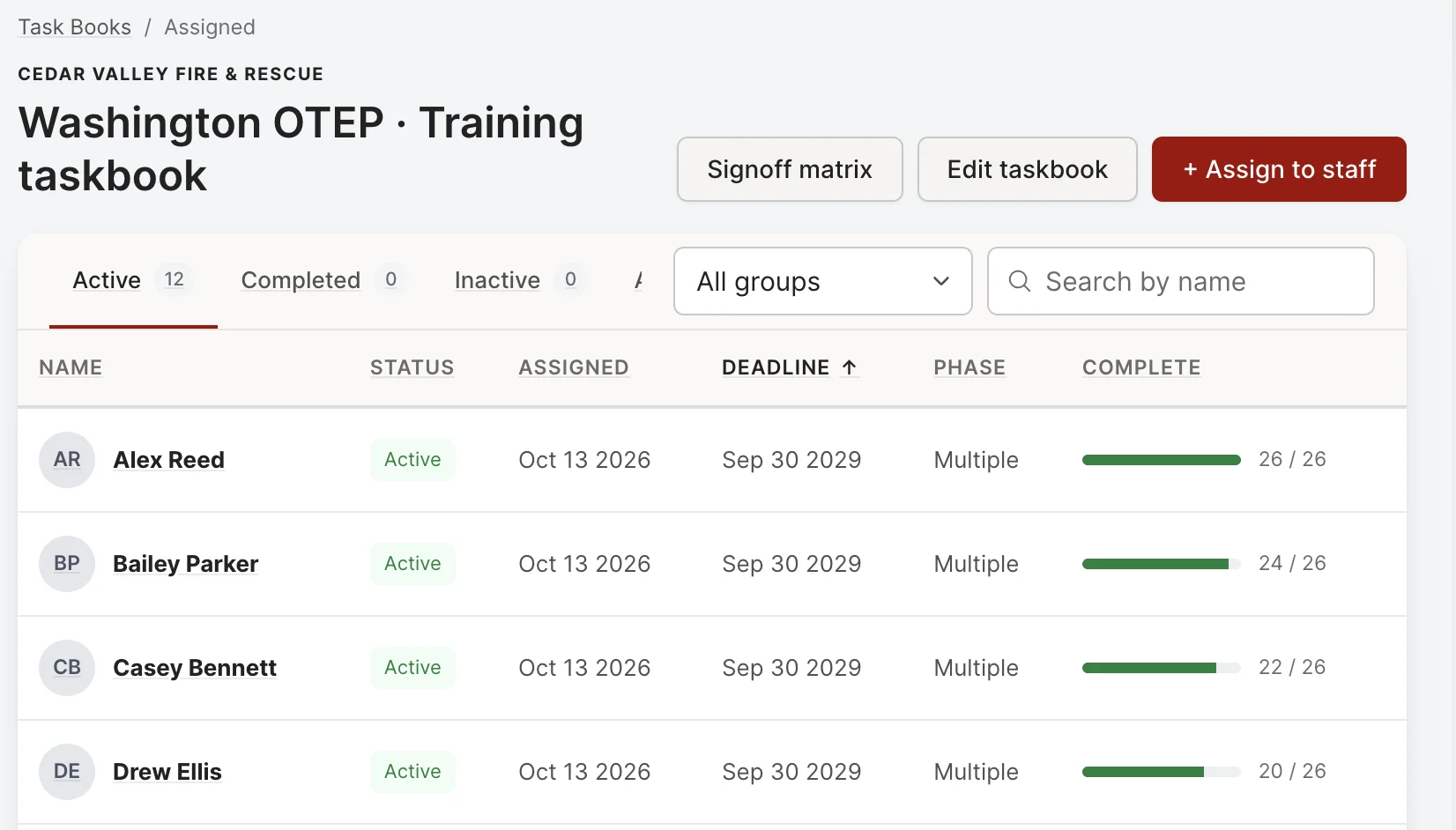Click Drew Ellis's progress bar
Screen dimensions: 1456x830
tap(1162, 772)
